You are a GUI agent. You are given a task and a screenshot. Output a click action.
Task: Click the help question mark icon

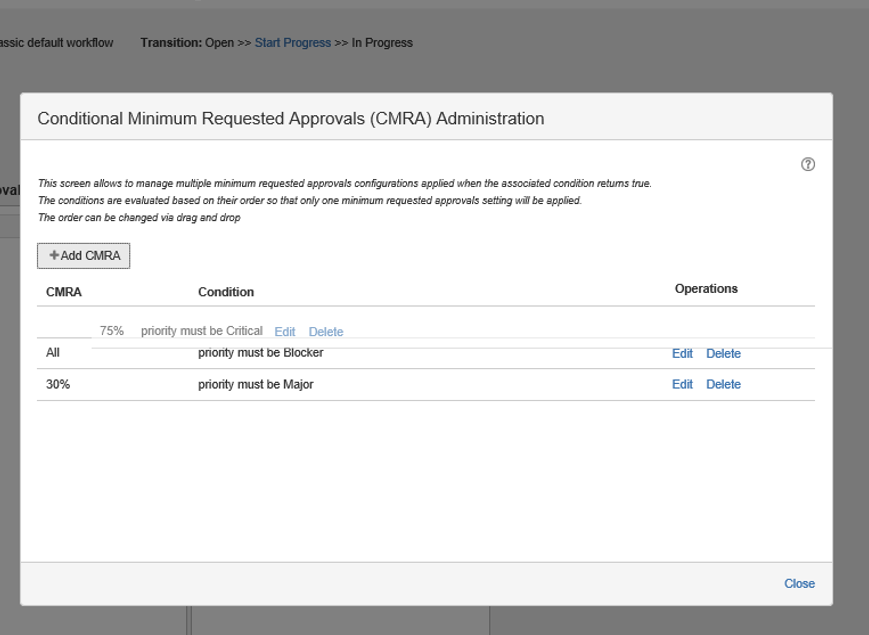click(806, 165)
